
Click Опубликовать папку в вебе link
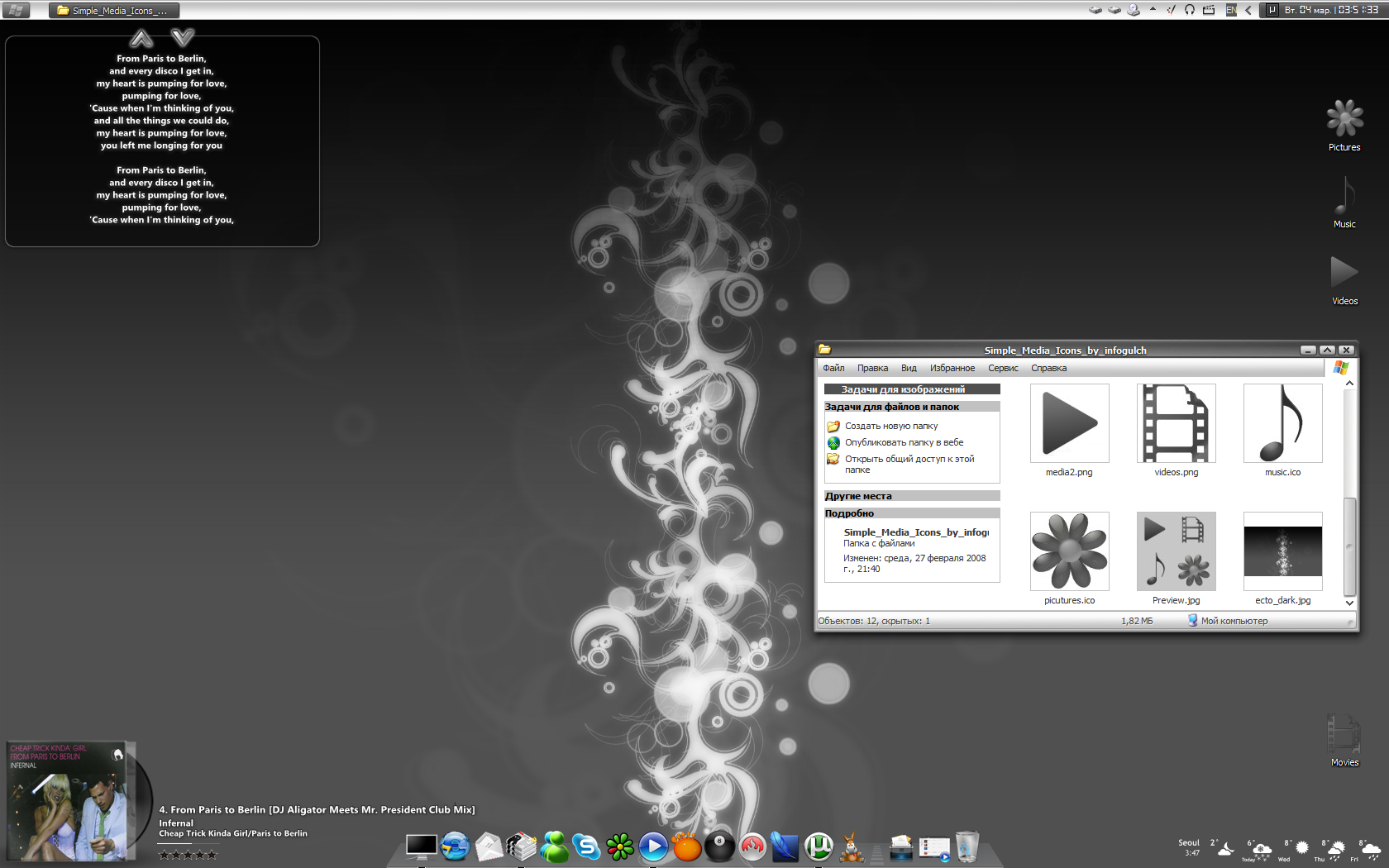tap(904, 442)
